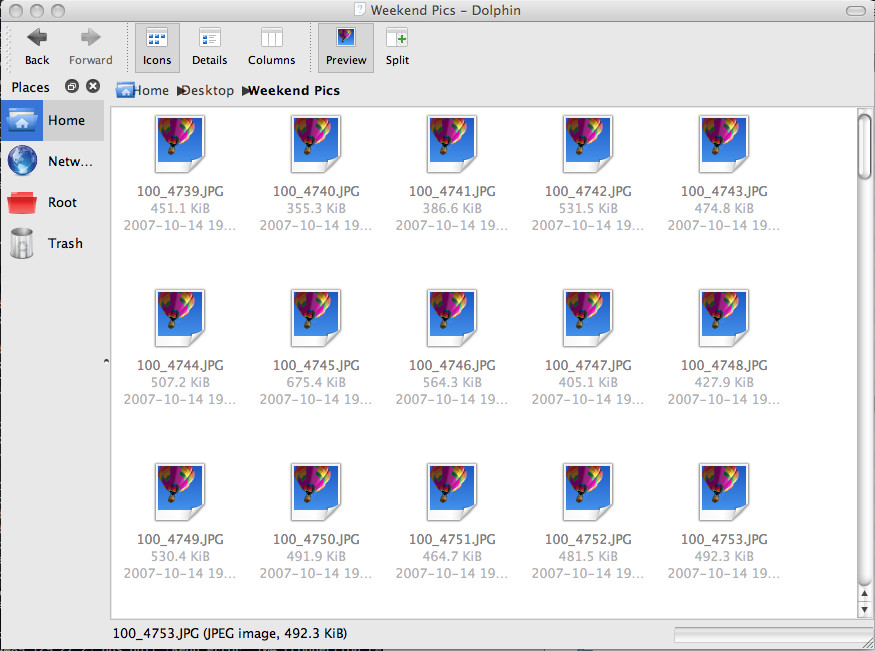Viewport: 875px width, 651px height.
Task: Click the scrollbar down arrow
Action: 864,610
